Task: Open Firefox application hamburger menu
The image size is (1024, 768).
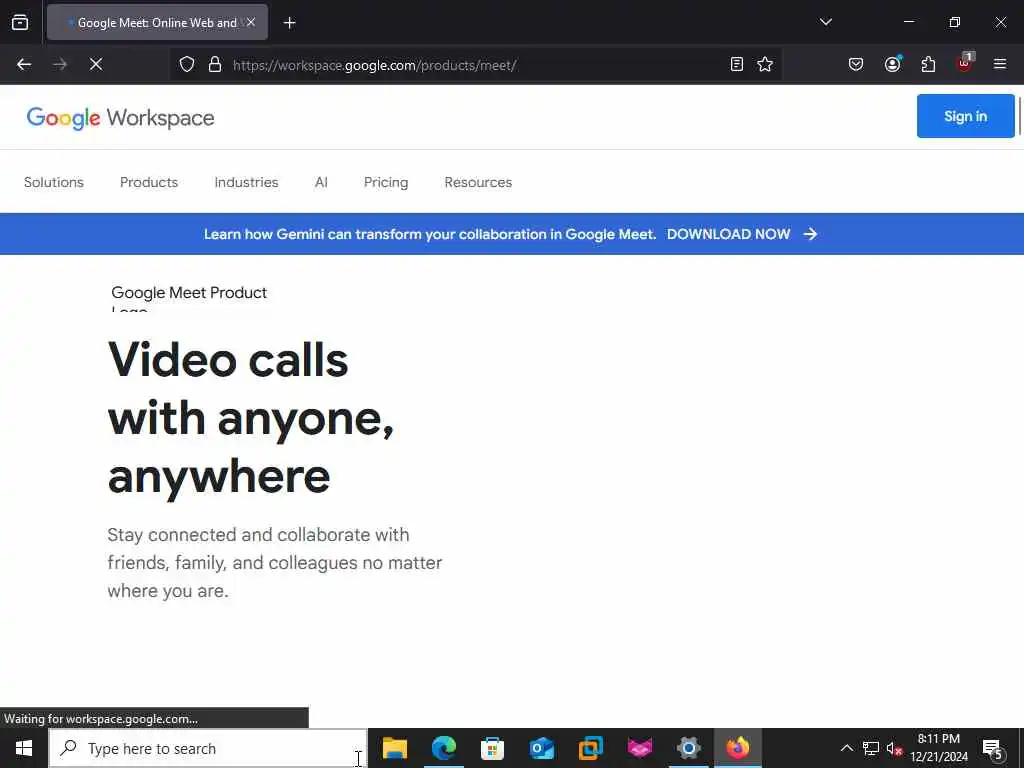Action: click(1000, 64)
